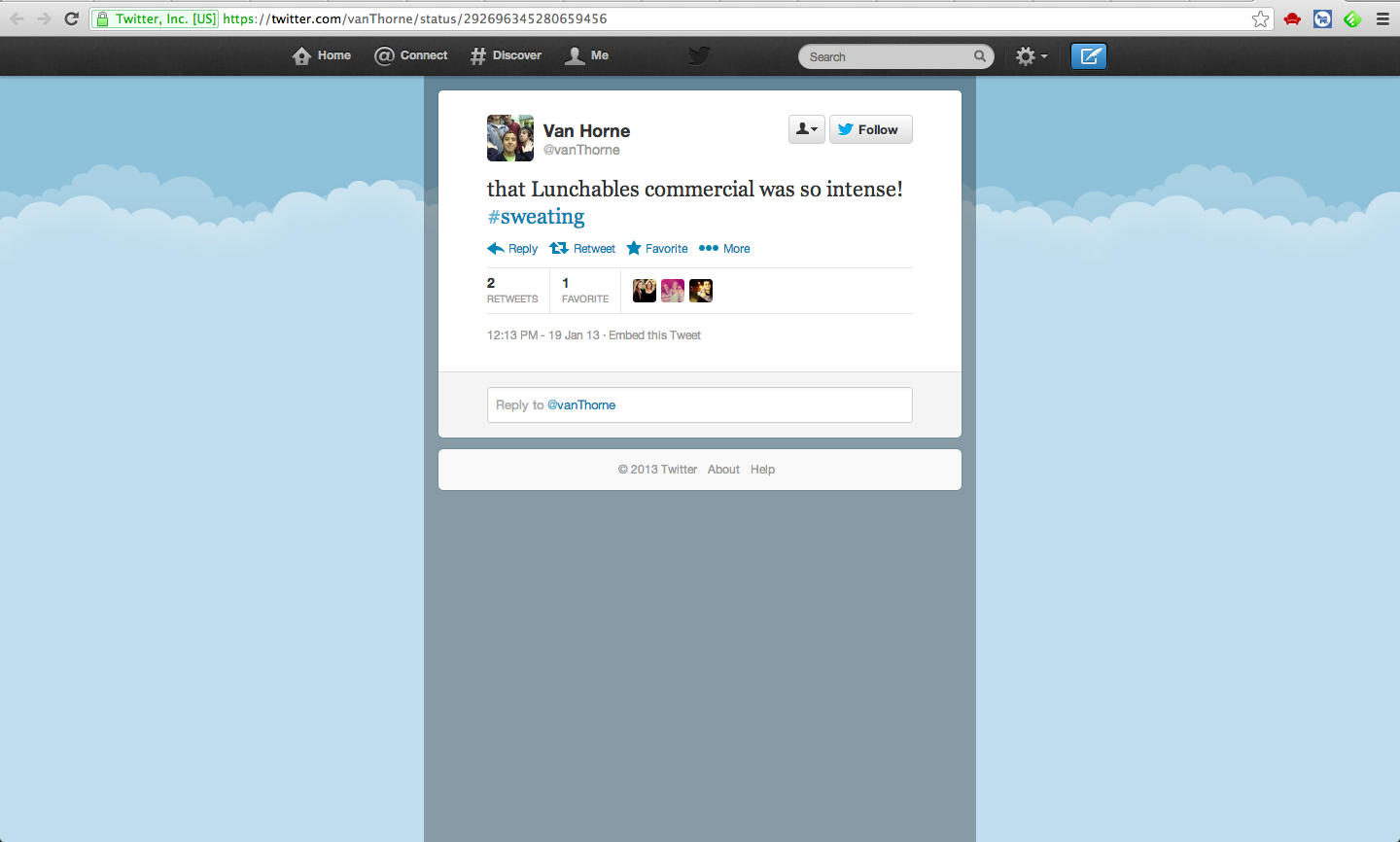
Task: View the 2 Retweets list
Action: [x=512, y=290]
